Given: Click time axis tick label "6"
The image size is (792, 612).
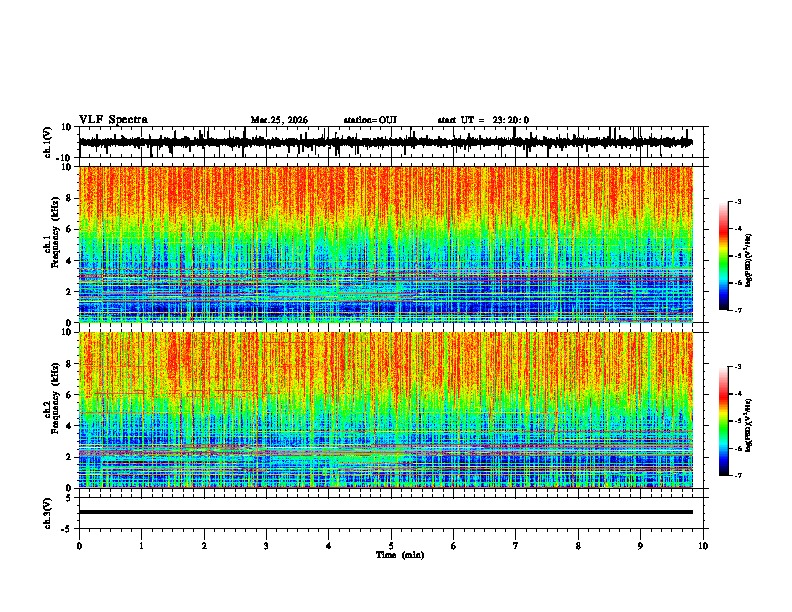Looking at the screenshot, I should tap(454, 546).
